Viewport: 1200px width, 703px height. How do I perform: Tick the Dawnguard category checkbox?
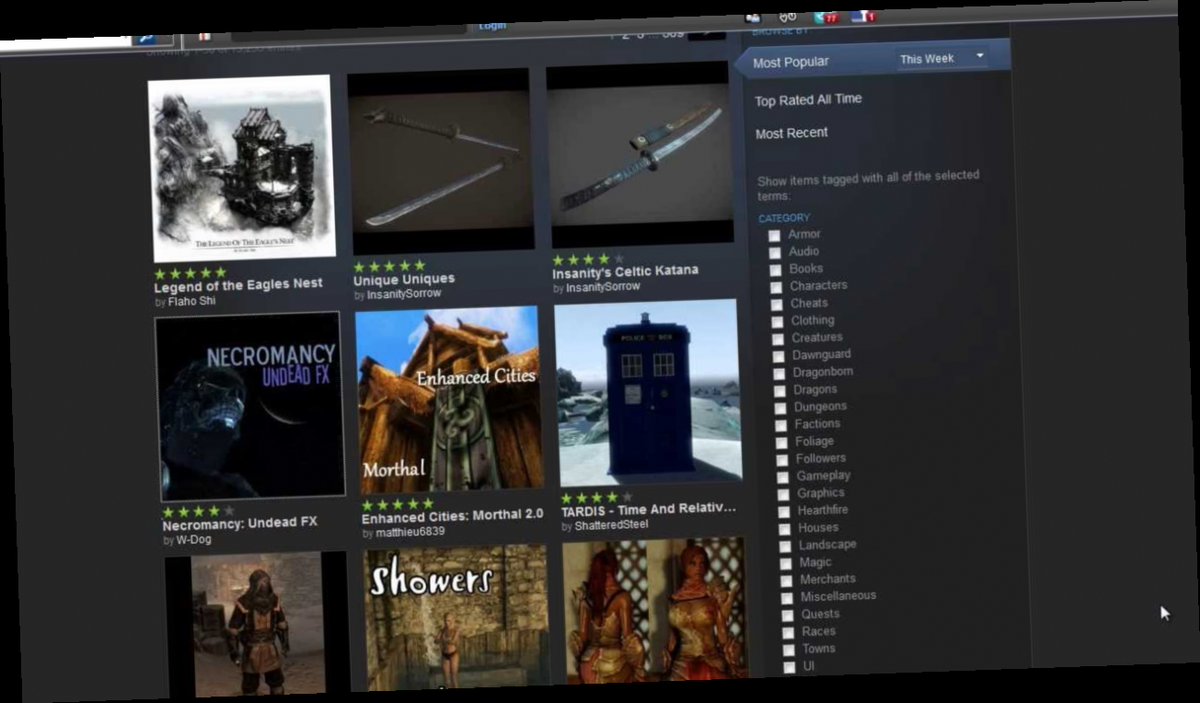(779, 356)
